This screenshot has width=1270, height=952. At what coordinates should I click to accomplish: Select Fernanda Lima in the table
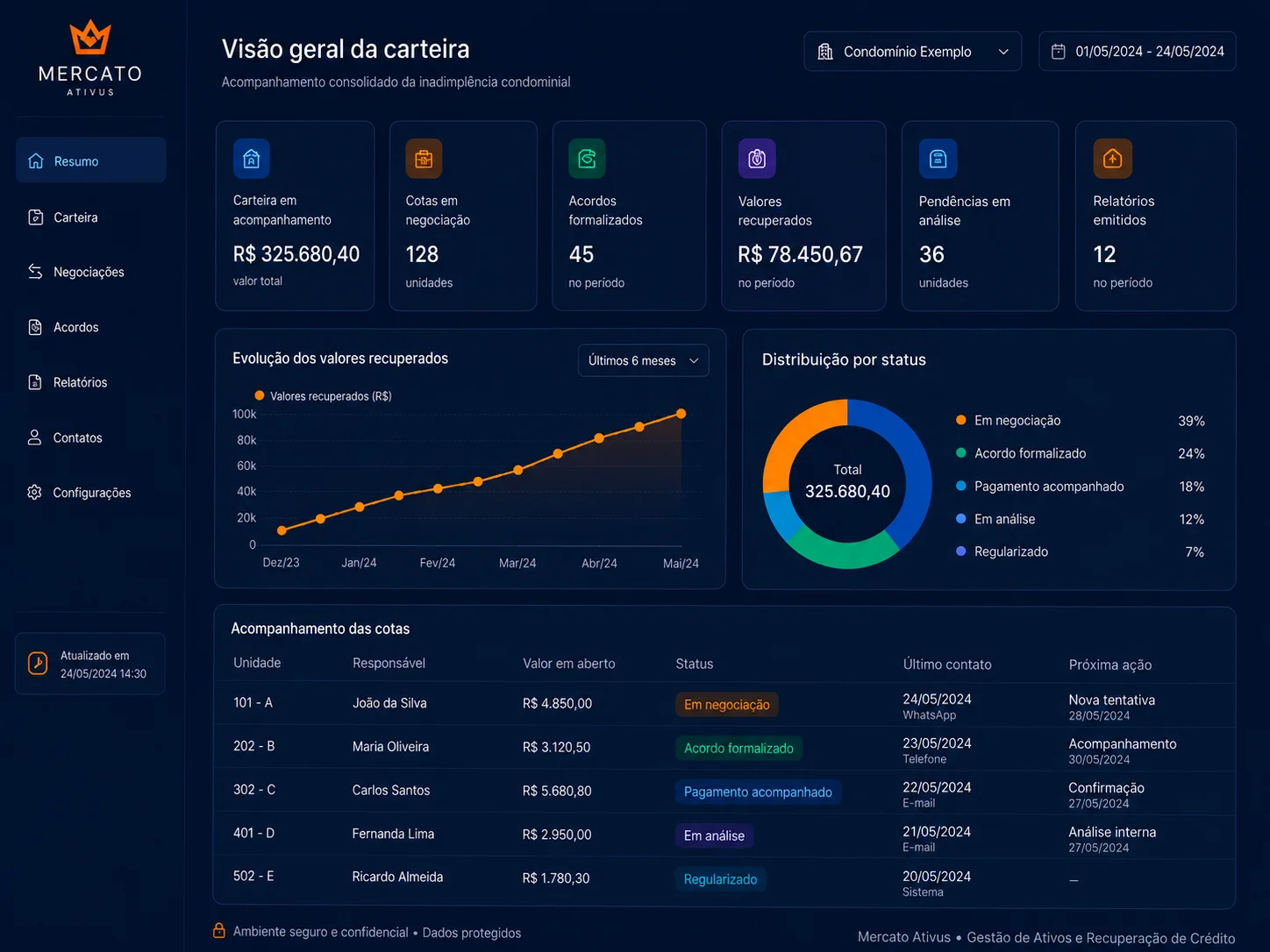click(393, 834)
